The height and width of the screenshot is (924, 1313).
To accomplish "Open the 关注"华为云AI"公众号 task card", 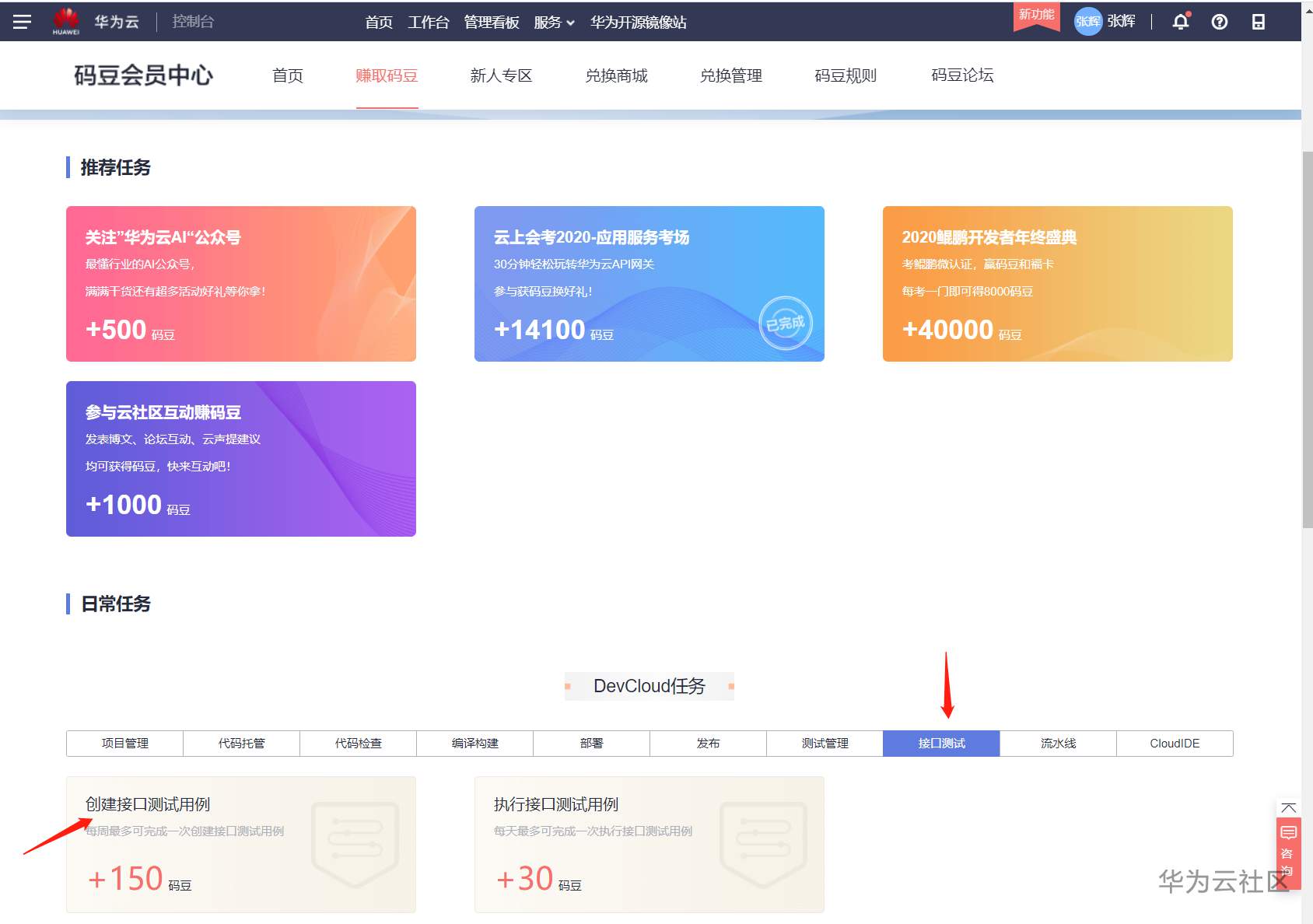I will (241, 284).
